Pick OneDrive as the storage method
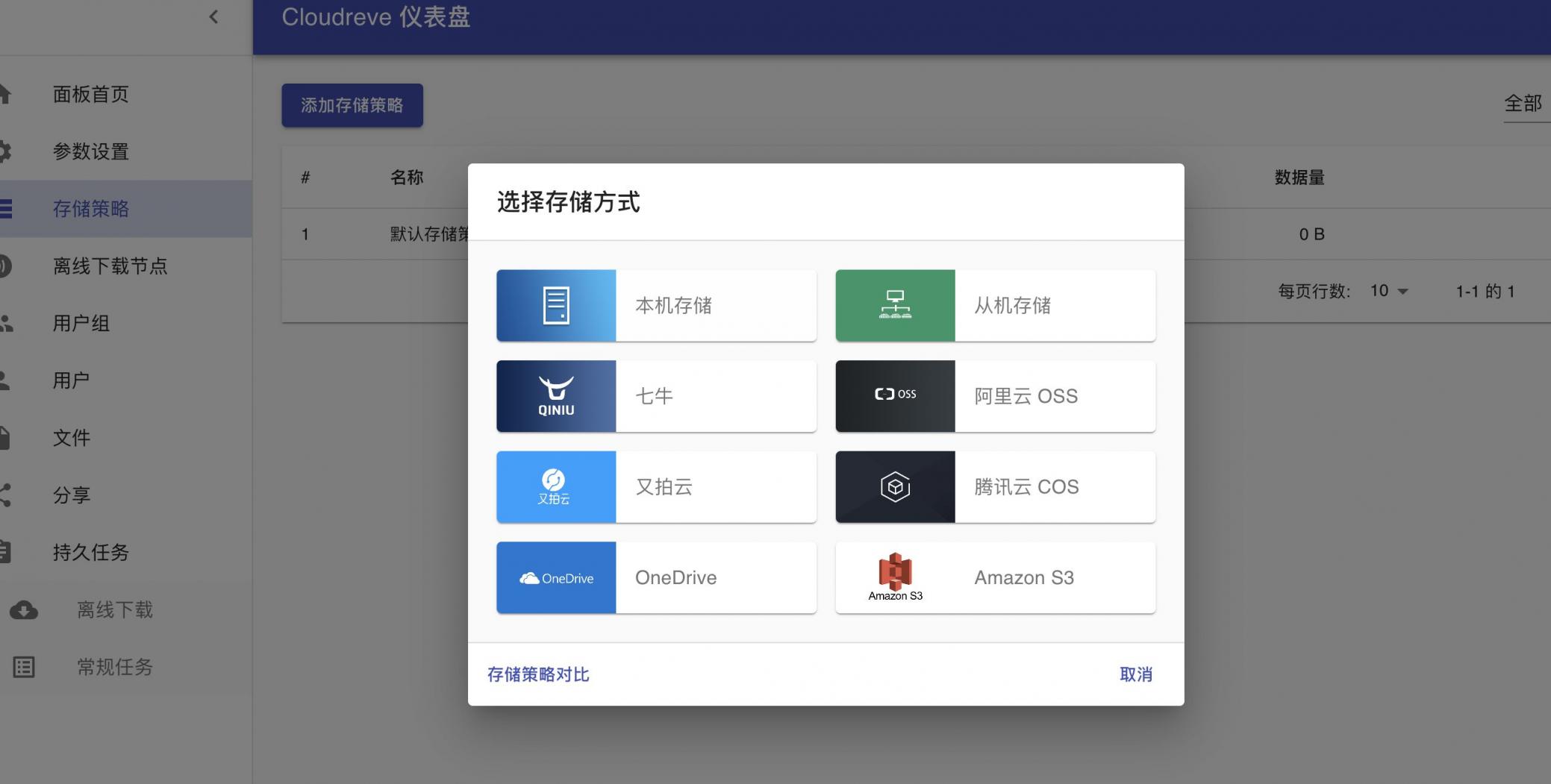 [655, 577]
